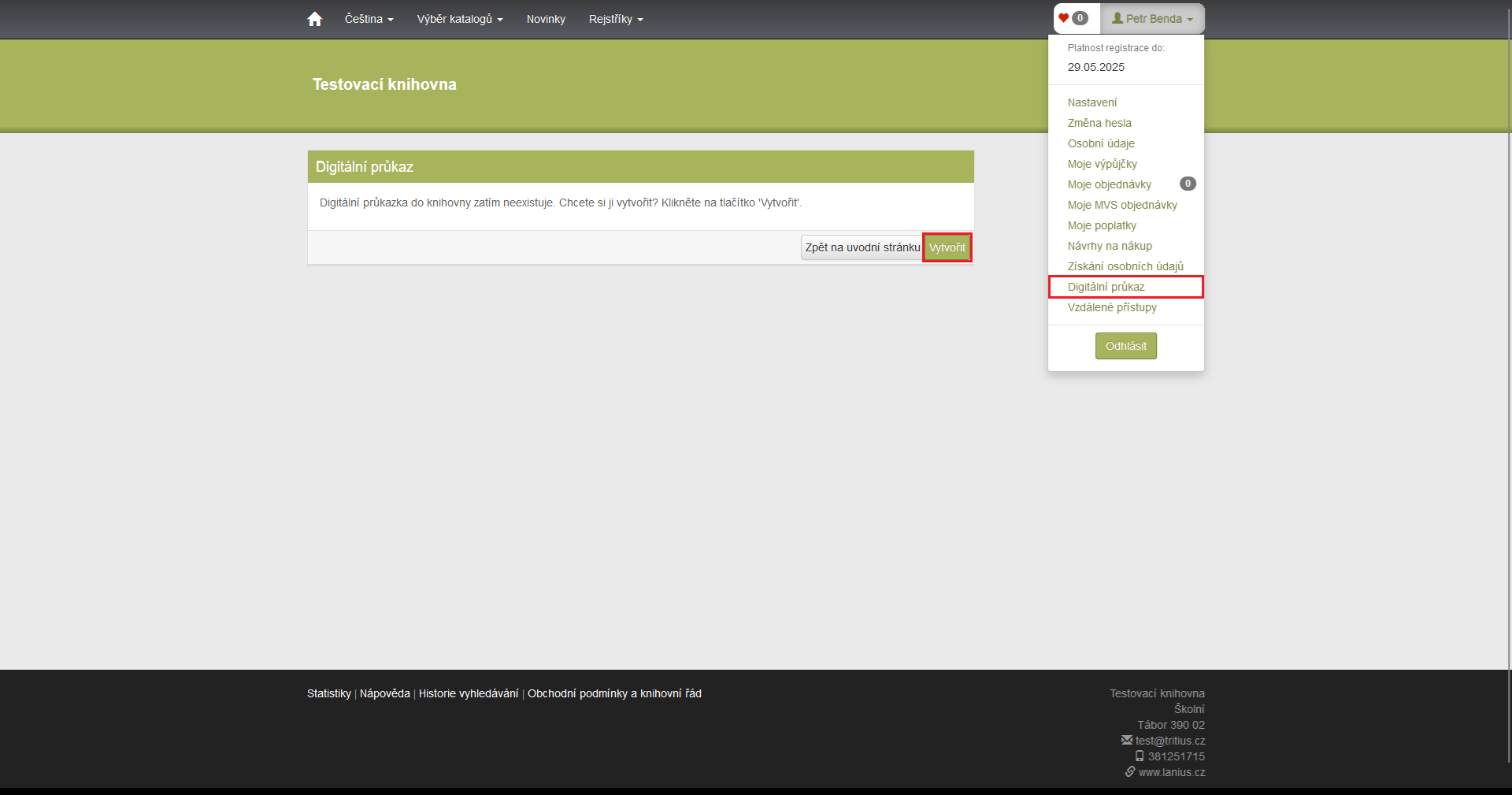Image resolution: width=1512 pixels, height=795 pixels.
Task: Select Digitální průkaz from user menu
Action: click(x=1106, y=287)
